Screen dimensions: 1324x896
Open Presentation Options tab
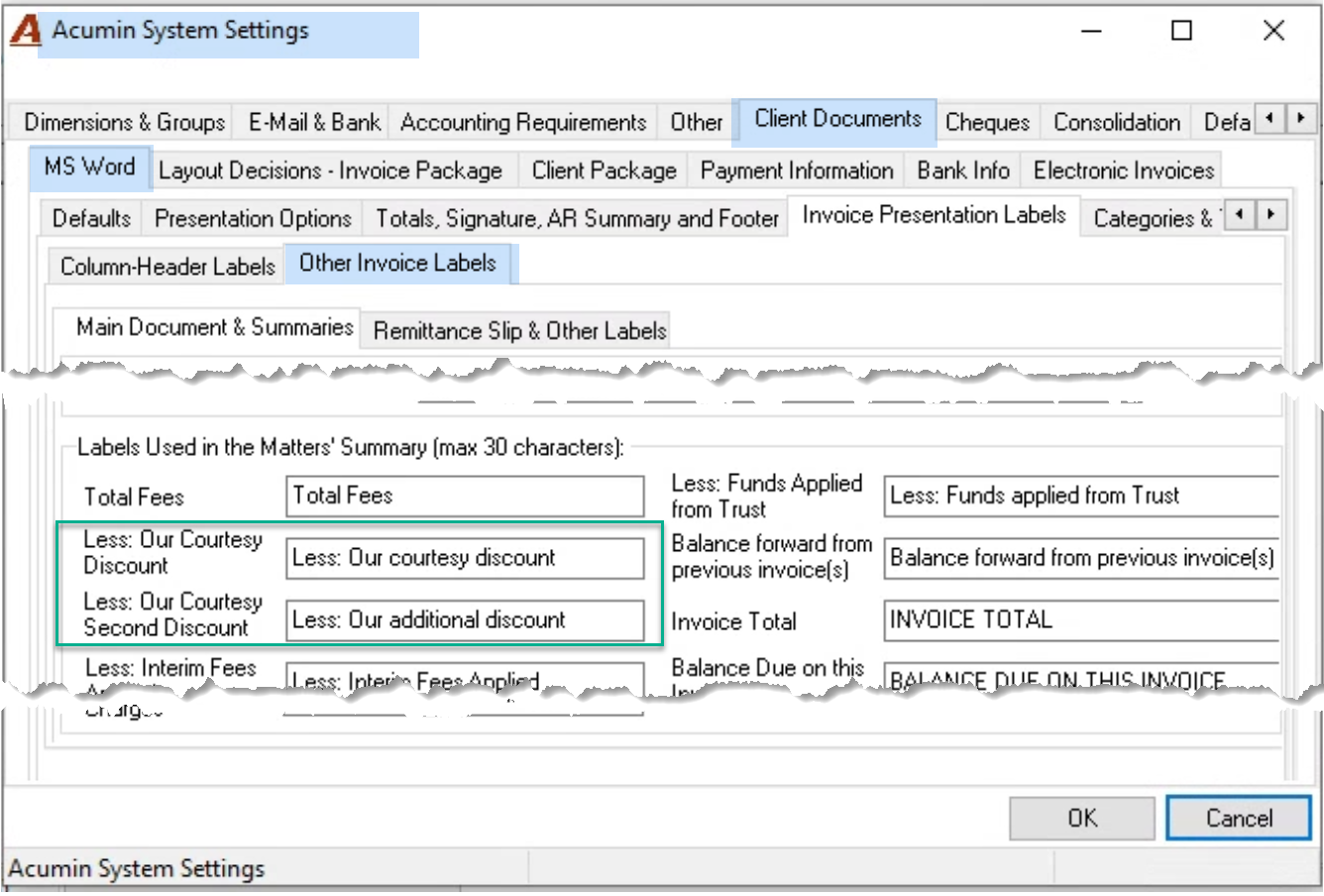[253, 218]
